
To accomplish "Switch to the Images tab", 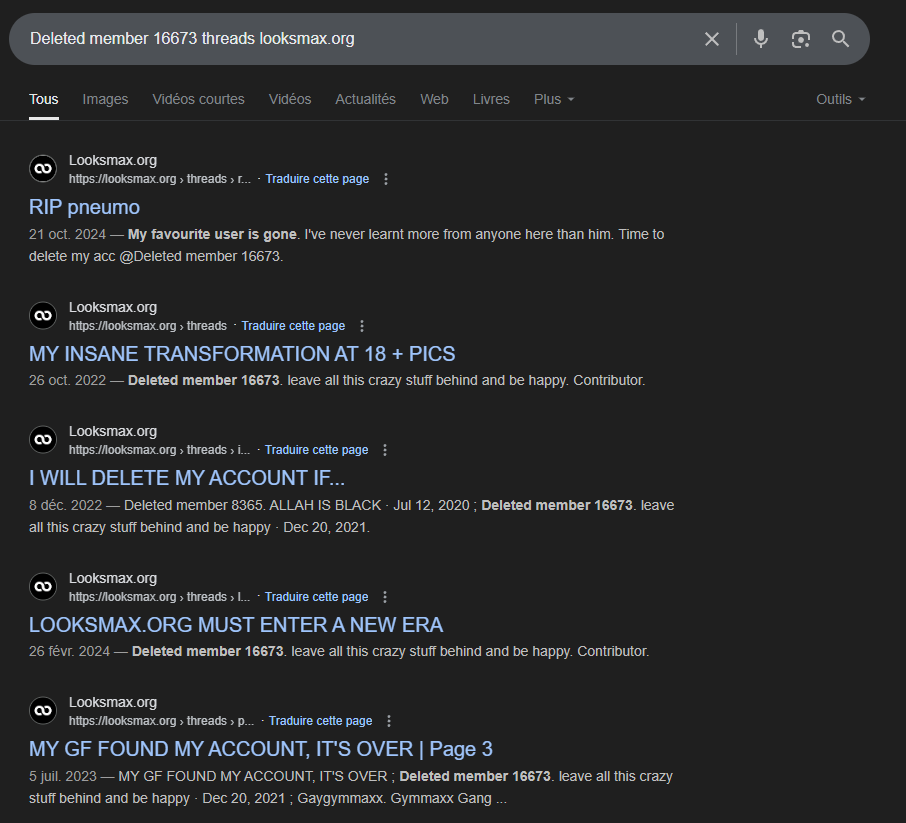I will click(105, 99).
